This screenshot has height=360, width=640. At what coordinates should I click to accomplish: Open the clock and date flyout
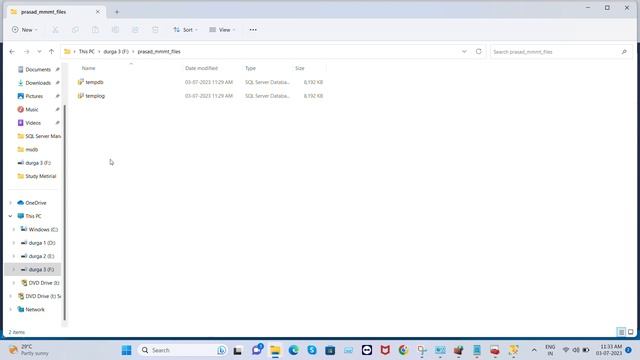[x=609, y=350]
